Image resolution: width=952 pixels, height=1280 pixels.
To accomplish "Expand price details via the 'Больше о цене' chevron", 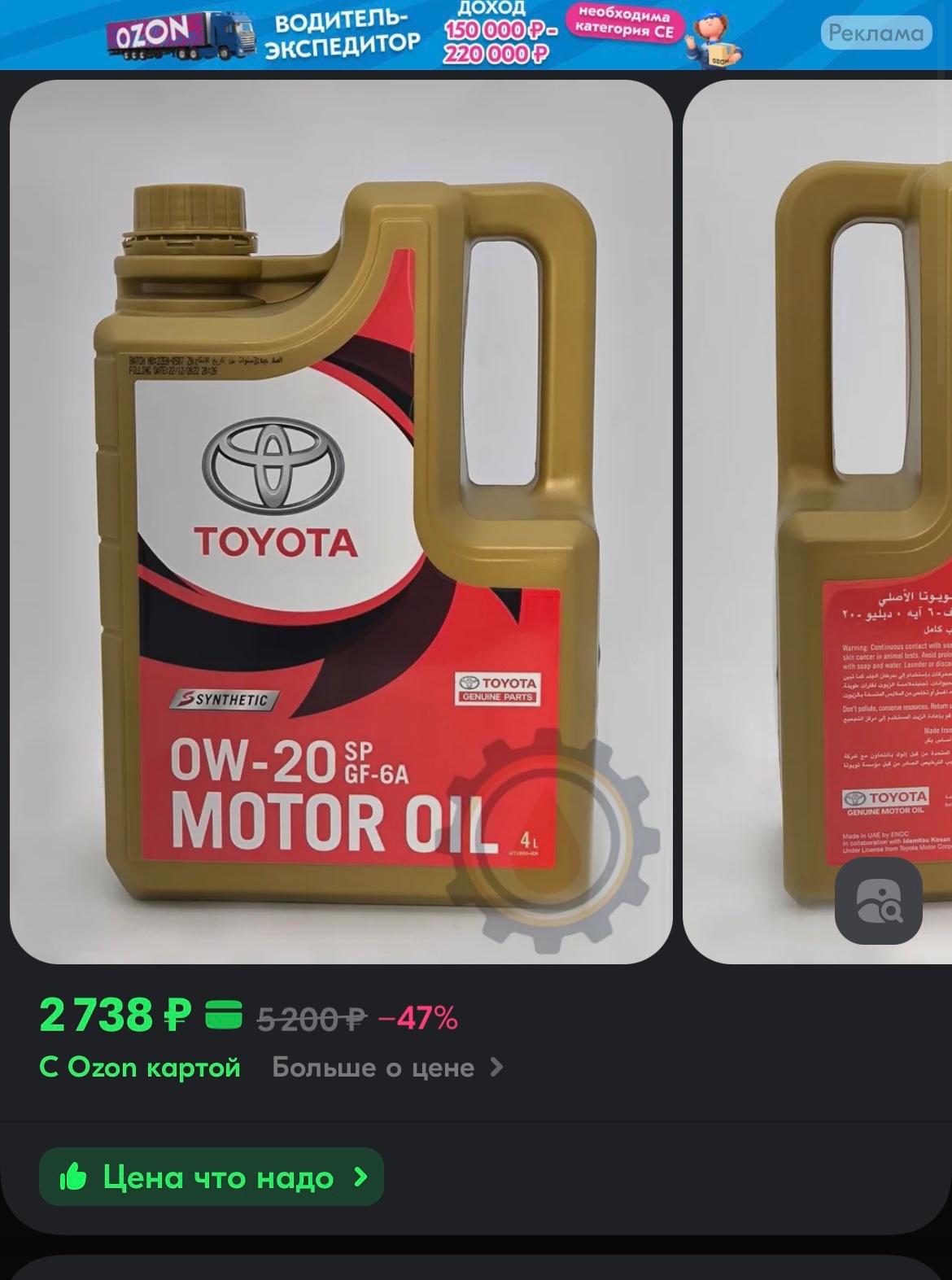I will point(496,1067).
